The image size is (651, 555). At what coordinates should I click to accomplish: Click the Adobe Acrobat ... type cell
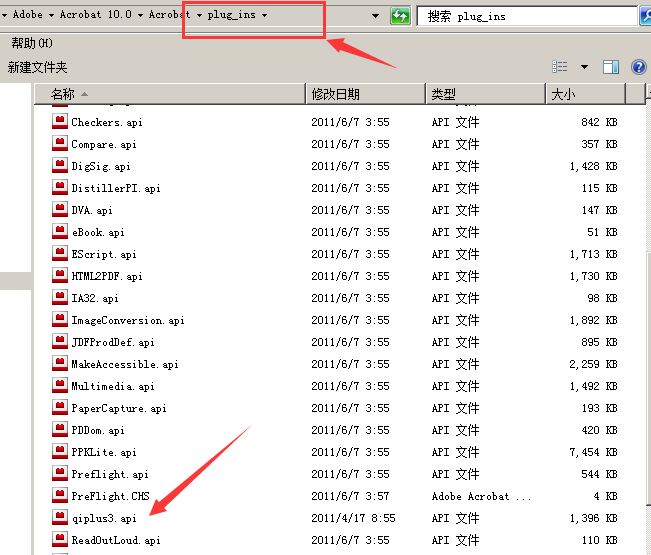(x=481, y=496)
